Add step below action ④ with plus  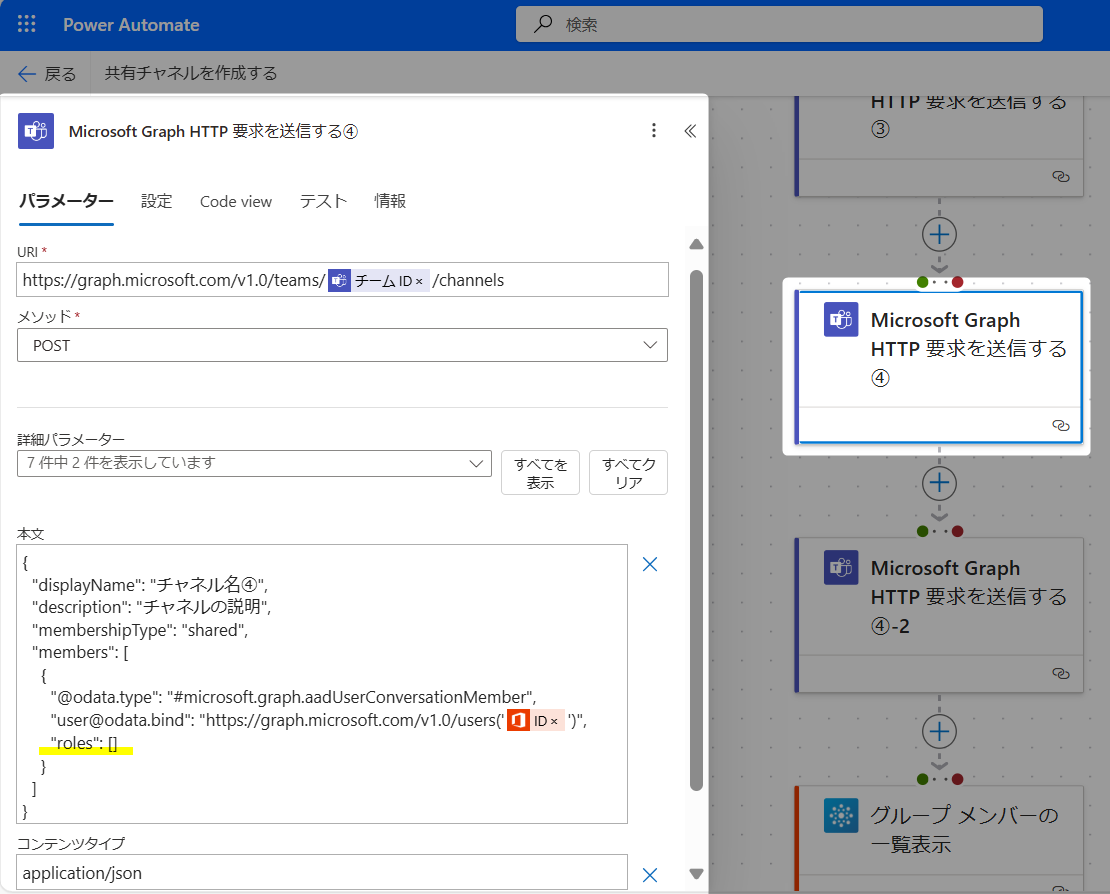(x=939, y=483)
